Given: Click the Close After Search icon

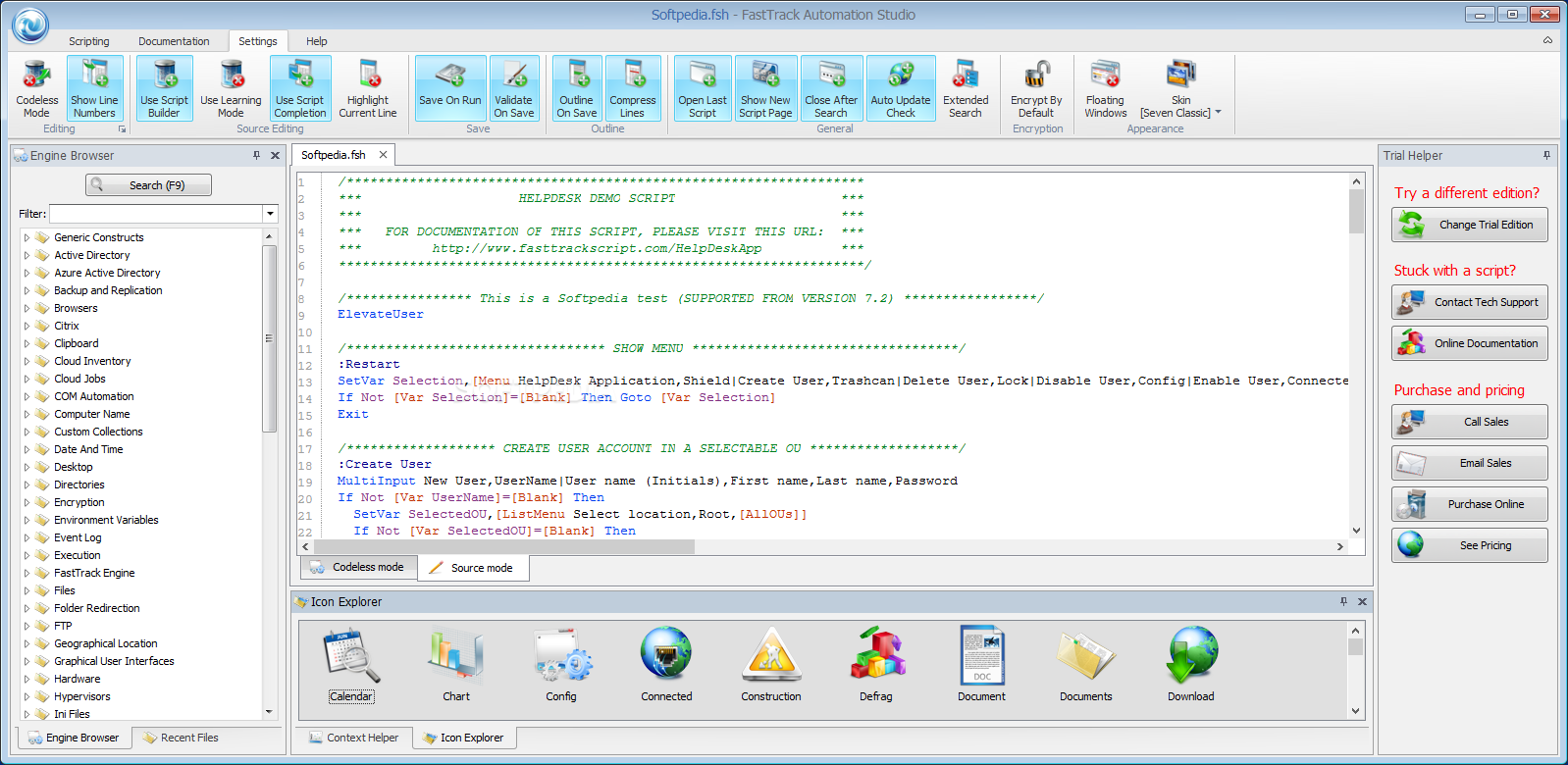Looking at the screenshot, I should pyautogui.click(x=831, y=75).
